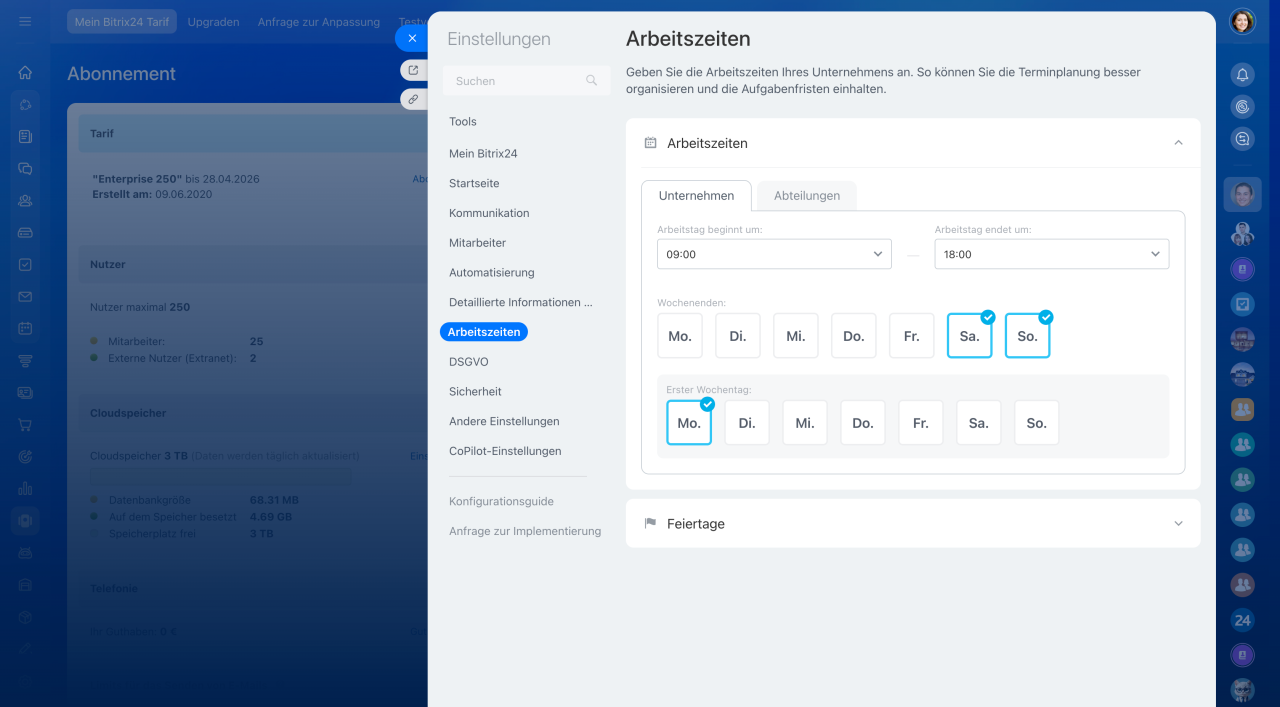Image resolution: width=1280 pixels, height=707 pixels.
Task: Open Kommunikation settings section
Action: [489, 213]
